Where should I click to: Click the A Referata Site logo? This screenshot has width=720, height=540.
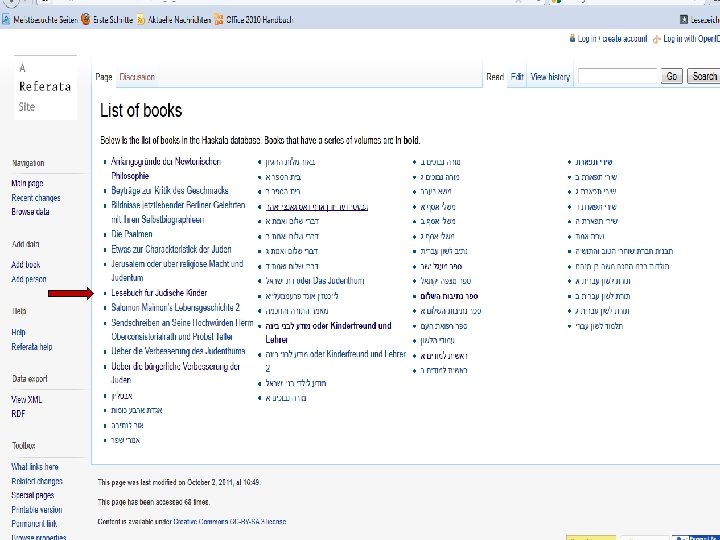pyautogui.click(x=45, y=87)
